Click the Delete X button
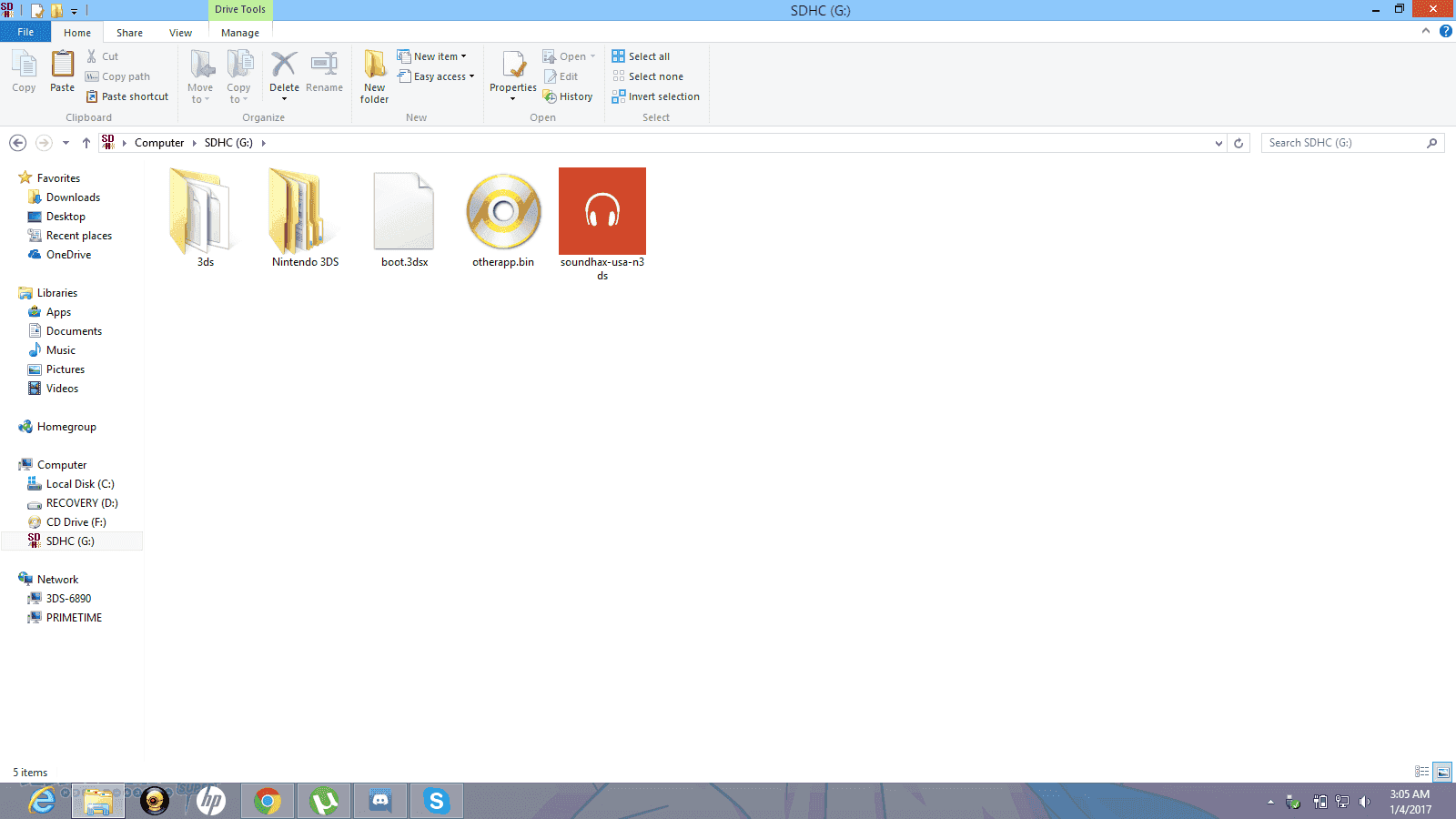 coord(284,76)
